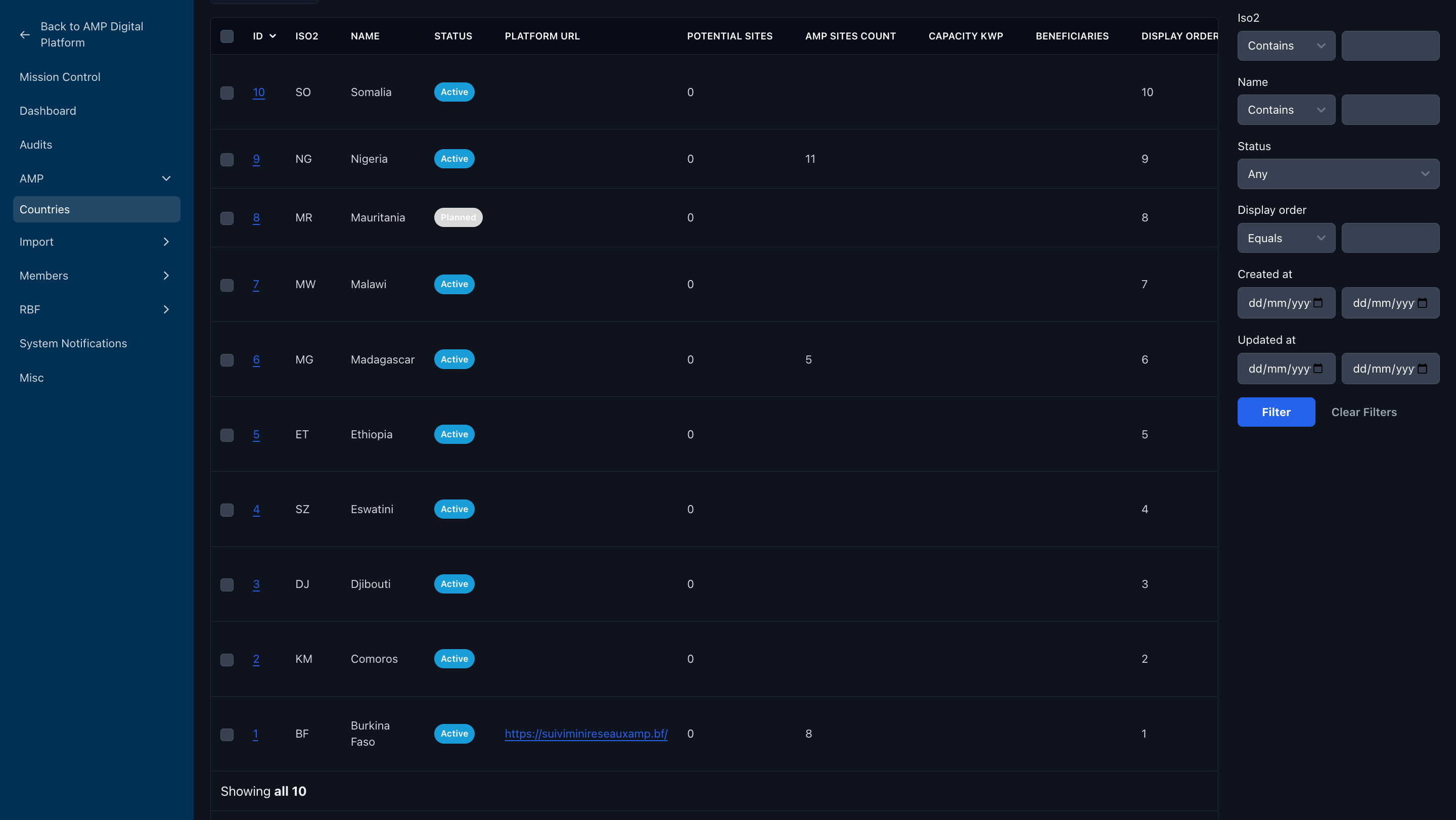Open the Iso2 'Contains' operator dropdown
The width and height of the screenshot is (1456, 820).
[x=1286, y=46]
